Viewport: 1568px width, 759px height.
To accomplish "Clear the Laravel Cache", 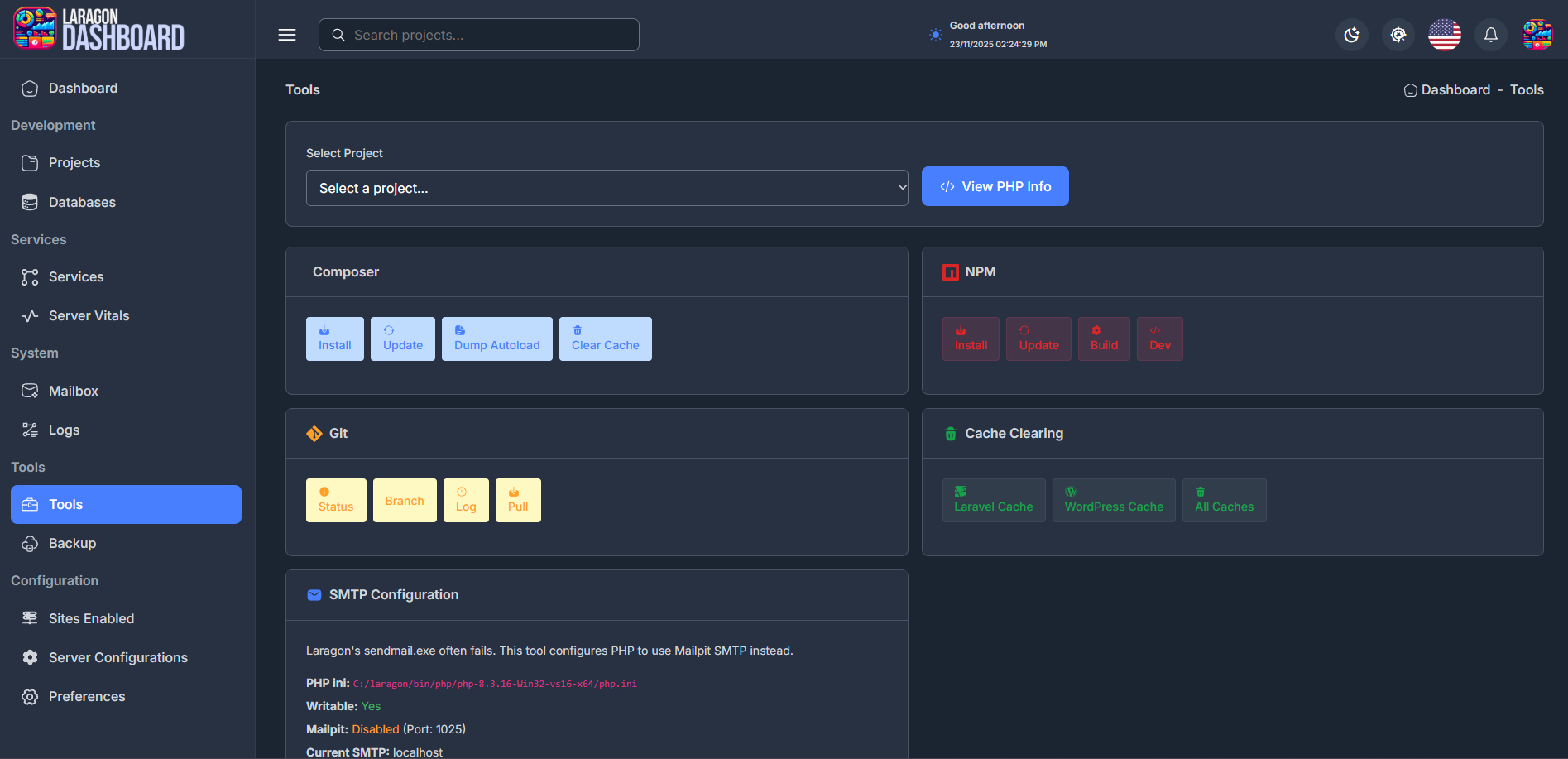I will coord(993,500).
